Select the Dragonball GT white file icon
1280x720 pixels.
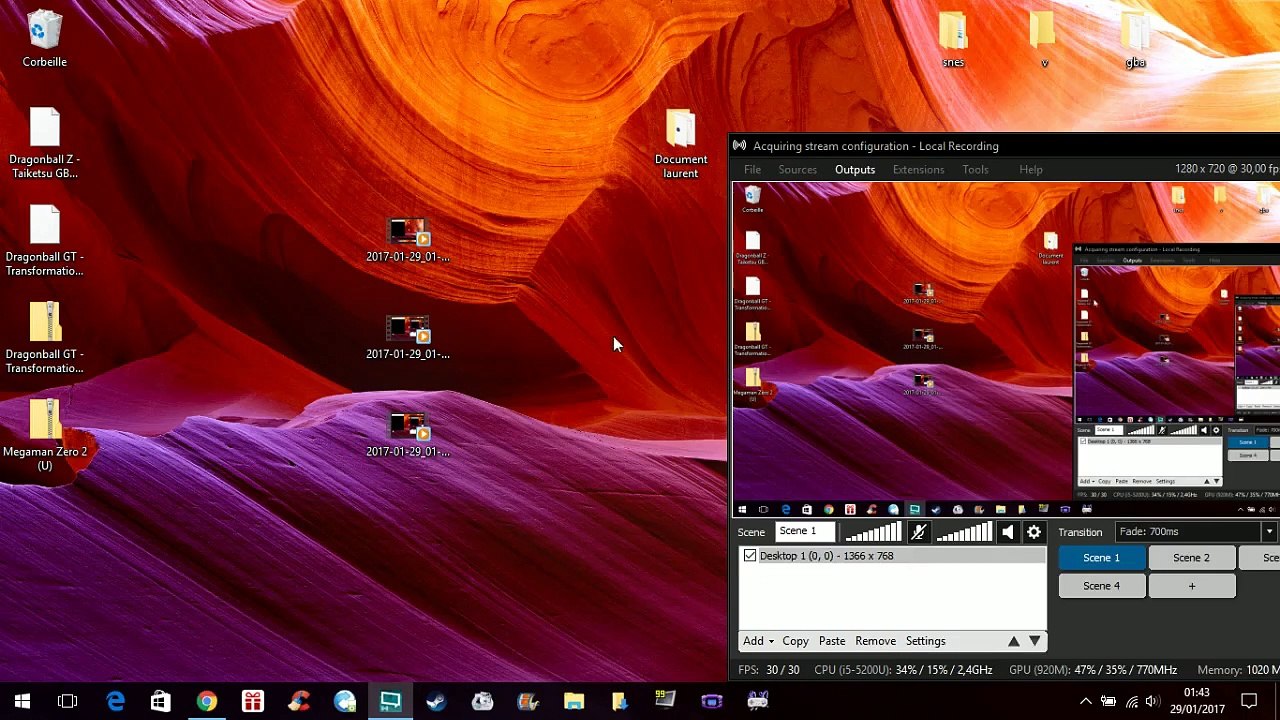coord(45,241)
